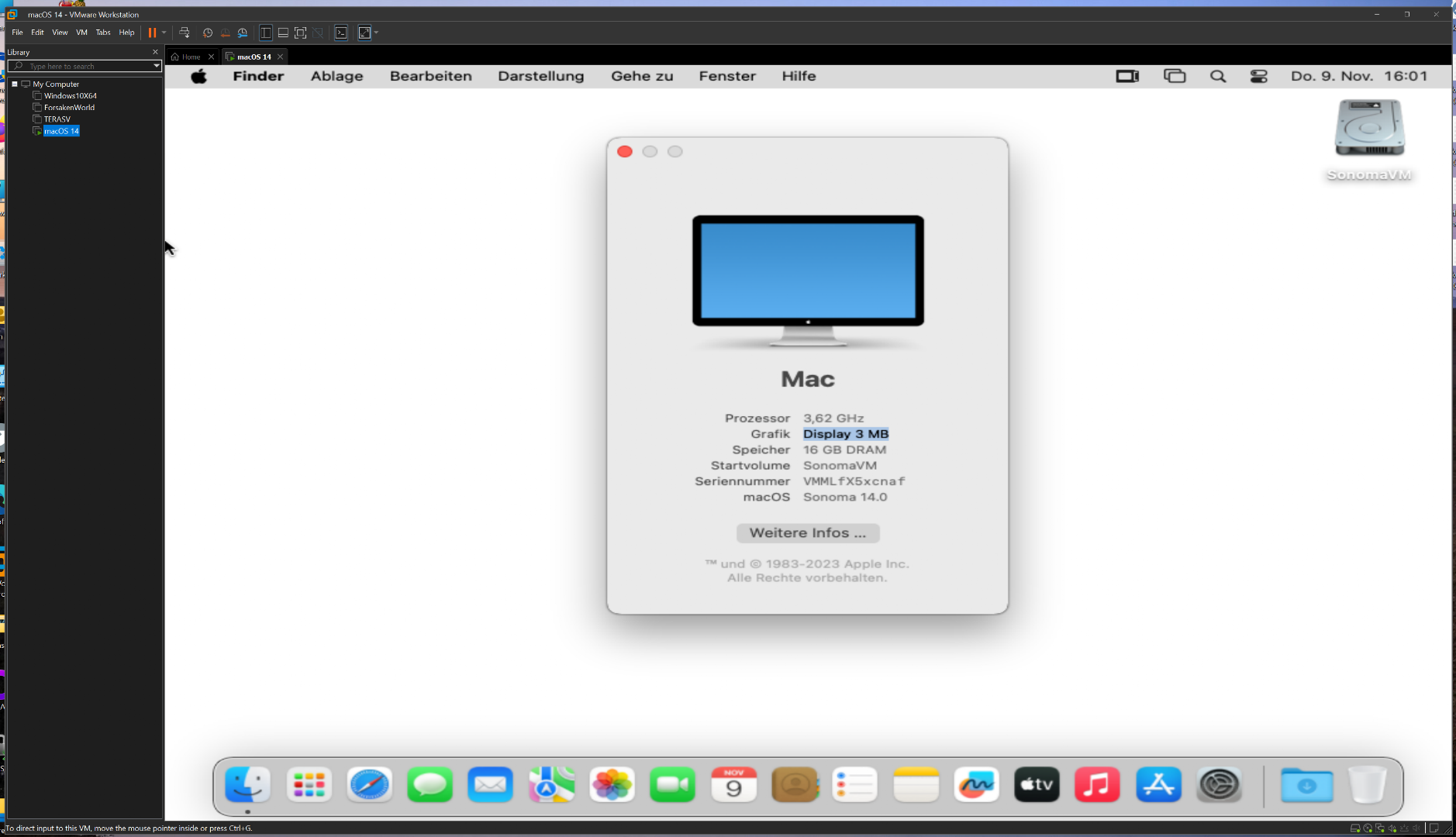Toggle the VMware library sidebar view

266,33
